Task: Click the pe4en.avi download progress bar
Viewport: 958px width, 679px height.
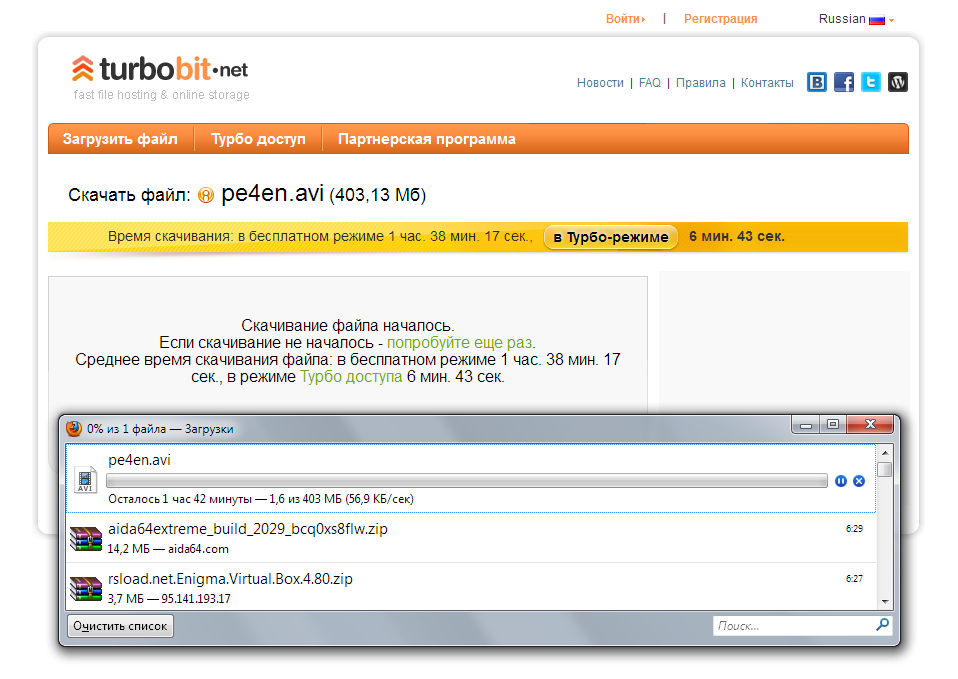Action: tap(467, 480)
